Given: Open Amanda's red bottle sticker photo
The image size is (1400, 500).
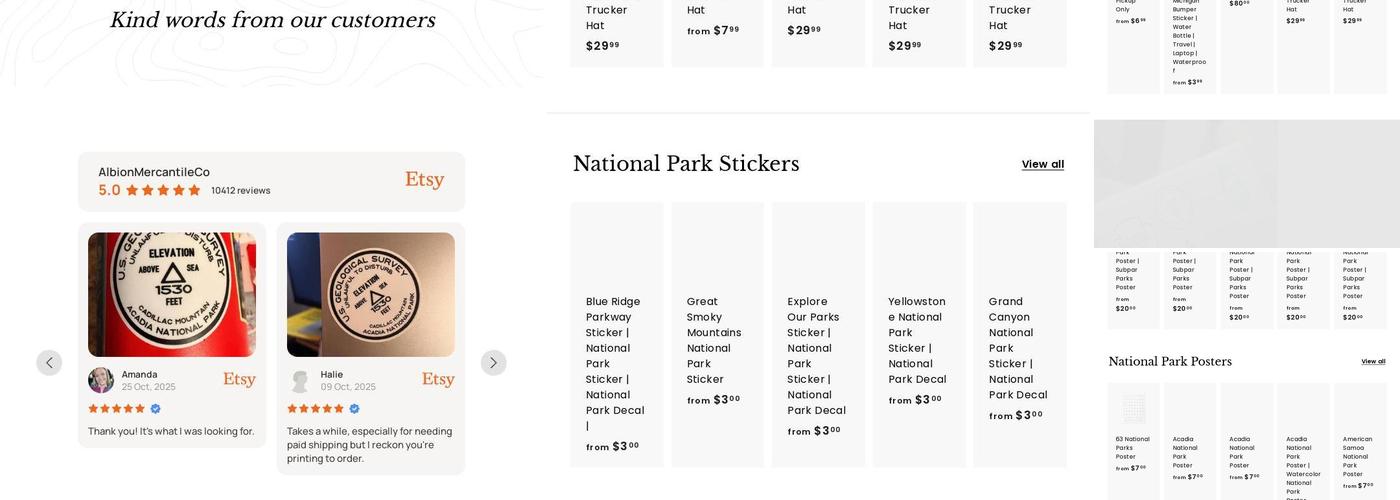Looking at the screenshot, I should click(x=172, y=295).
